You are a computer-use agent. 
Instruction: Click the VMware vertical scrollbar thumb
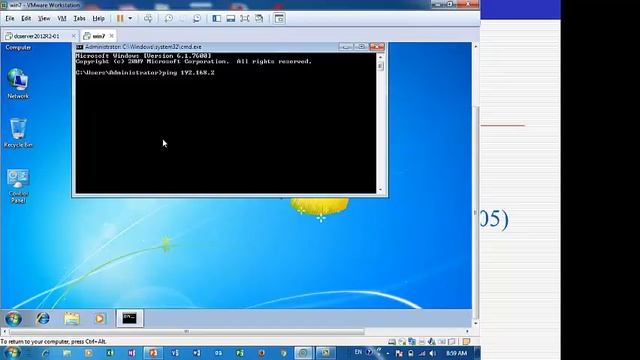point(476,212)
